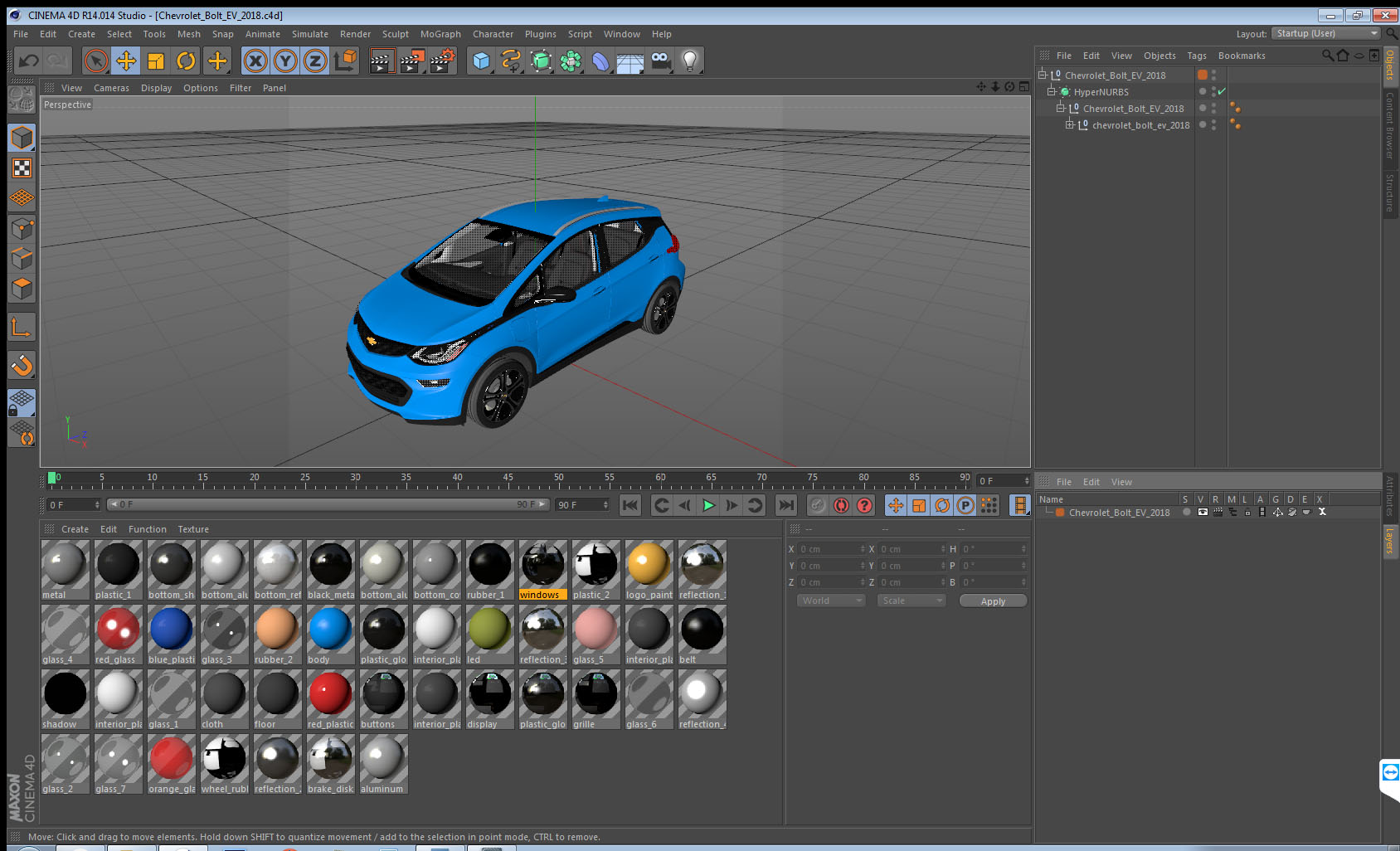The width and height of the screenshot is (1400, 851).
Task: Switch to Edges mode icon
Action: coord(22,258)
